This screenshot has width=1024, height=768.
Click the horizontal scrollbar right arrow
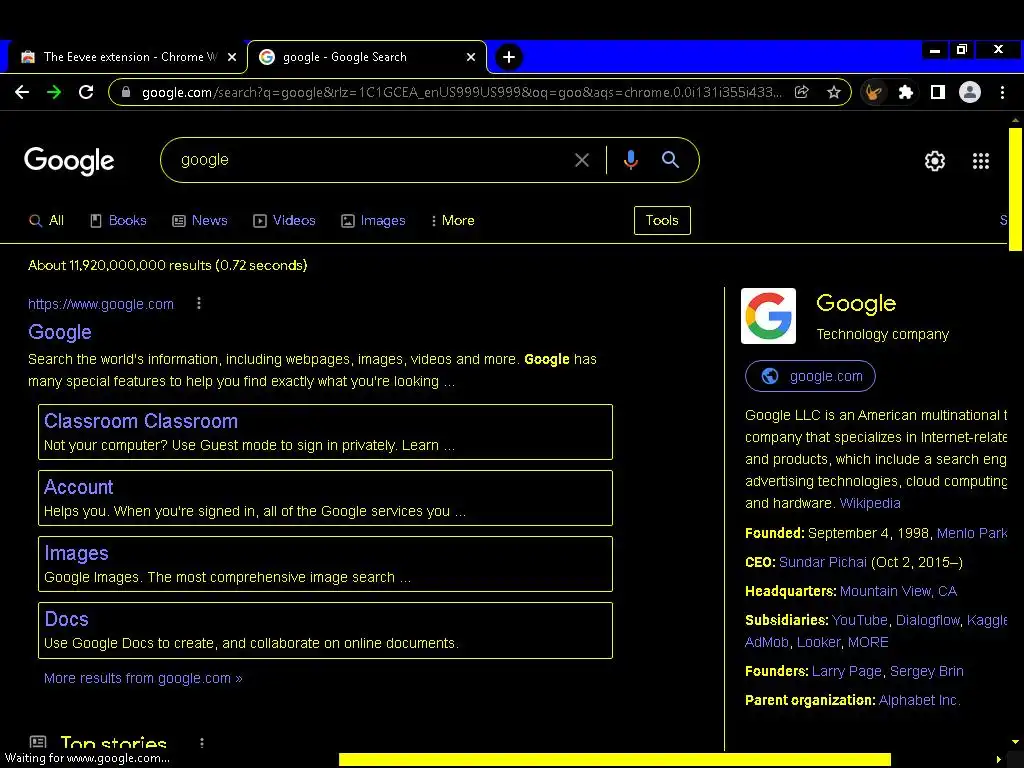click(998, 760)
